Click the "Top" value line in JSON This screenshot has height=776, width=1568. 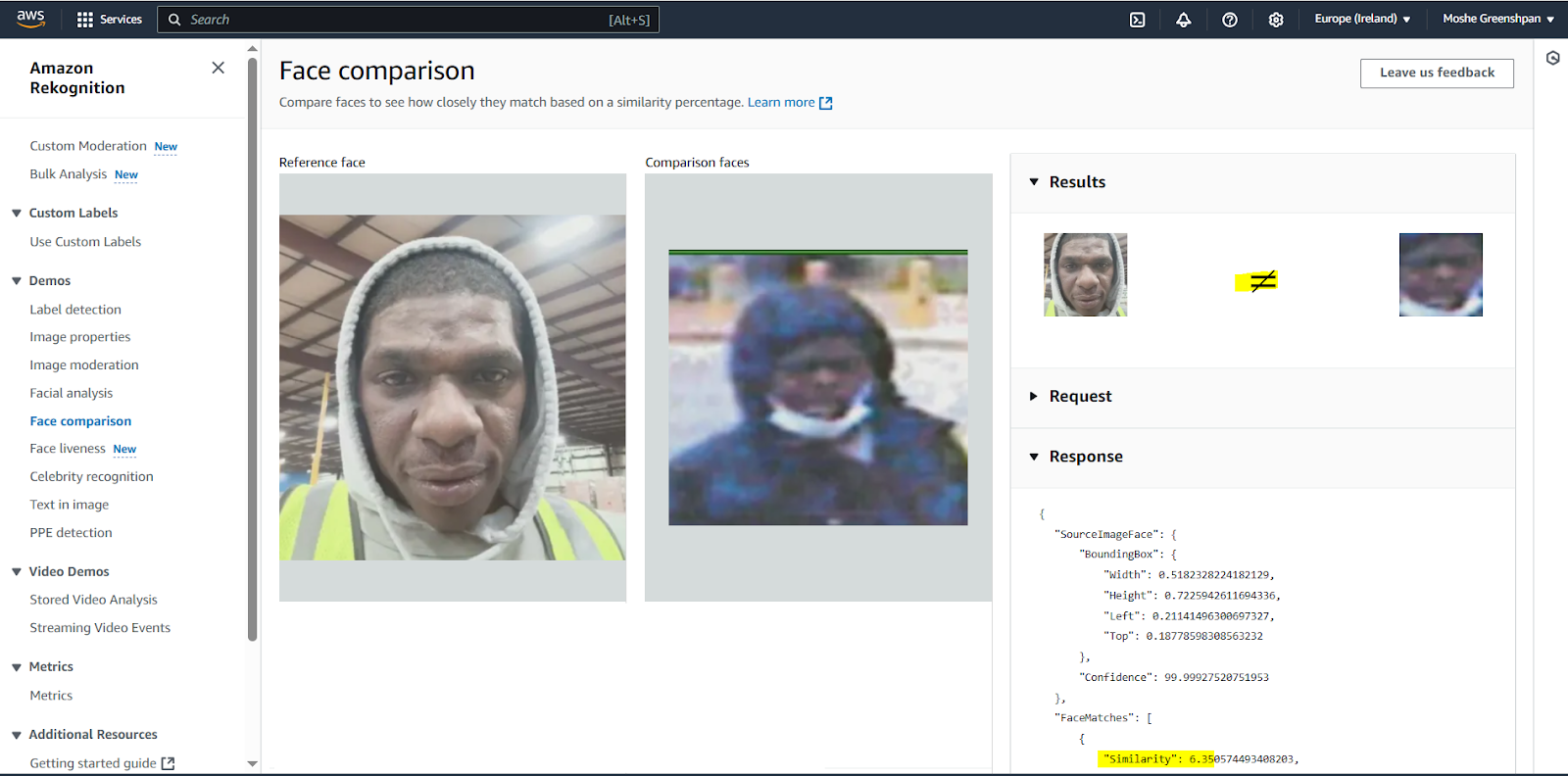(x=1183, y=637)
